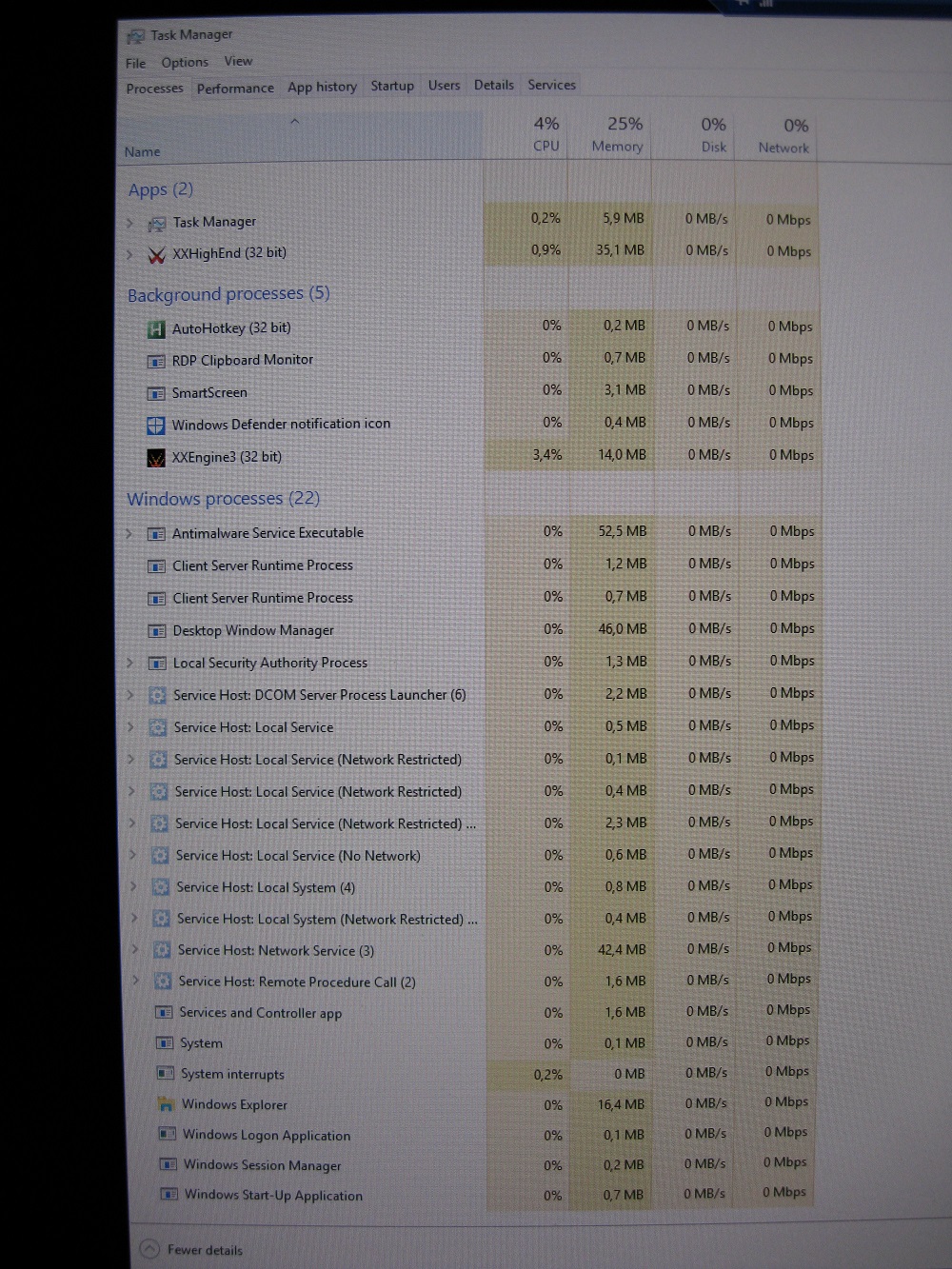Image resolution: width=952 pixels, height=1269 pixels.
Task: Click the Local Security Authority Process icon
Action: (158, 664)
